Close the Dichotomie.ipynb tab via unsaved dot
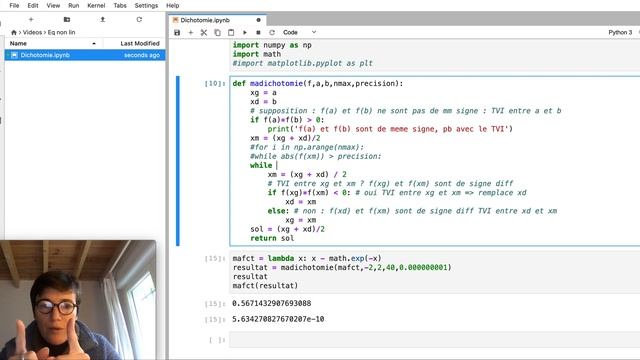 click(x=258, y=20)
